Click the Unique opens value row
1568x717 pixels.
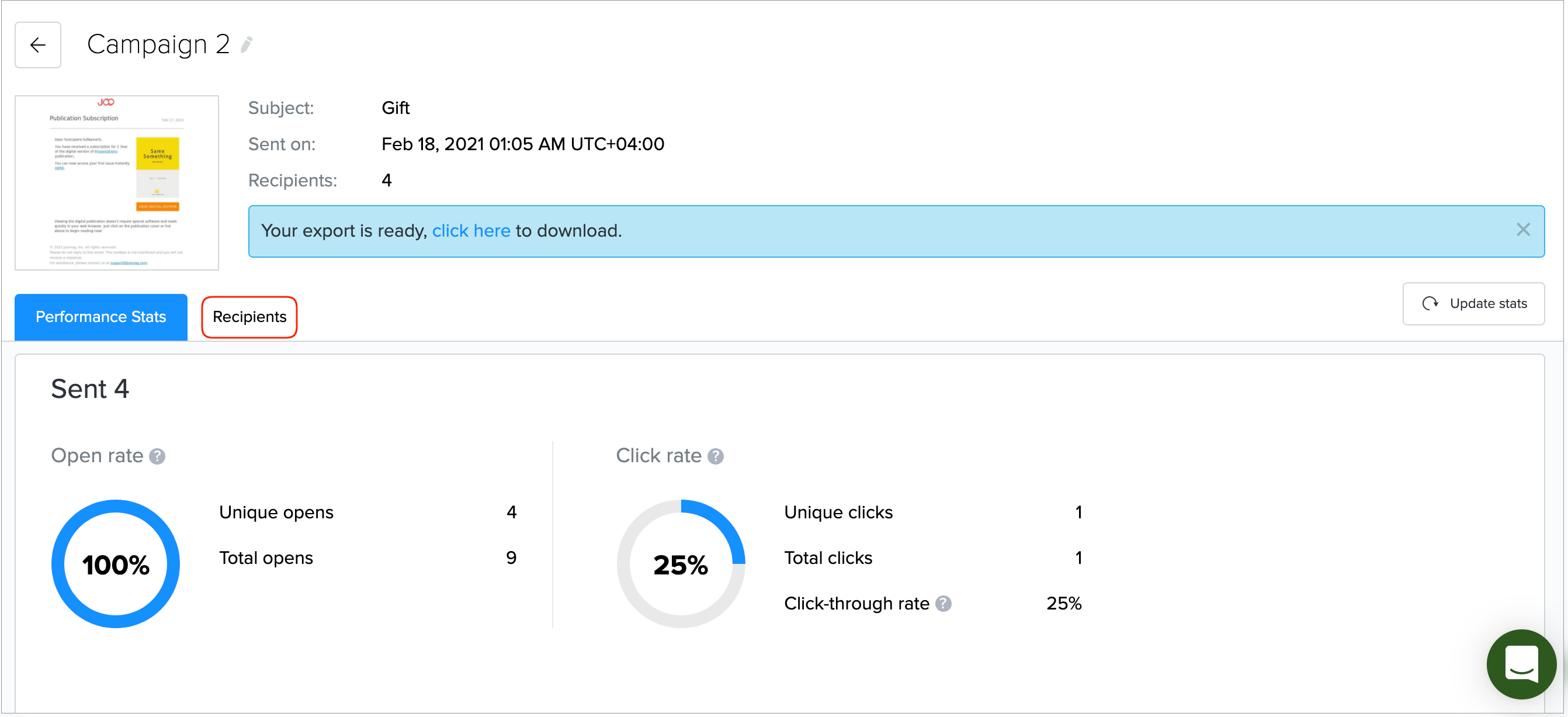367,512
